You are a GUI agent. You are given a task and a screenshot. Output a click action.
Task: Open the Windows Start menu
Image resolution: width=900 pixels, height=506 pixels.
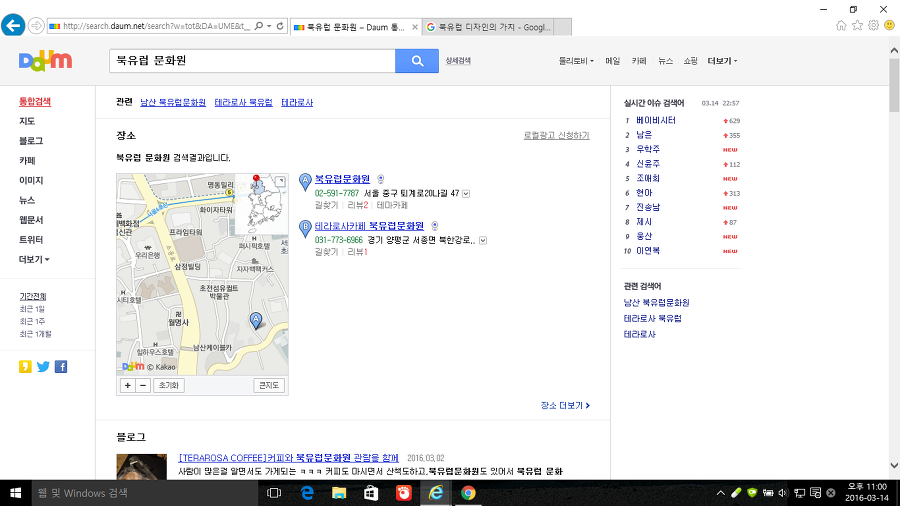(15, 493)
